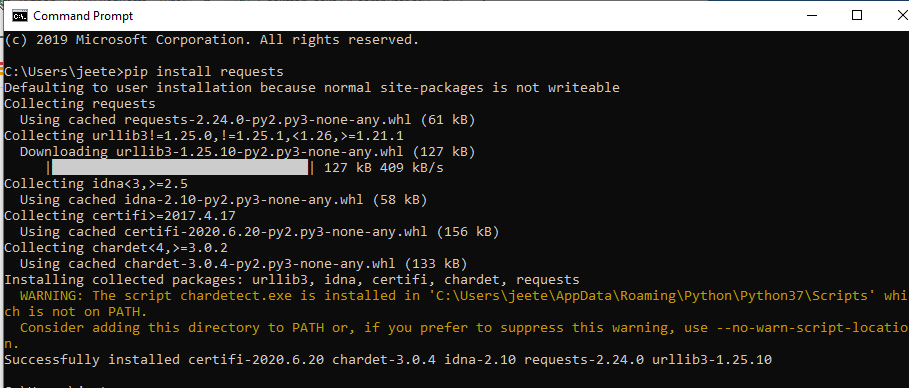Image resolution: width=909 pixels, height=388 pixels.
Task: Click the Command Prompt title bar text
Action: click(x=83, y=16)
